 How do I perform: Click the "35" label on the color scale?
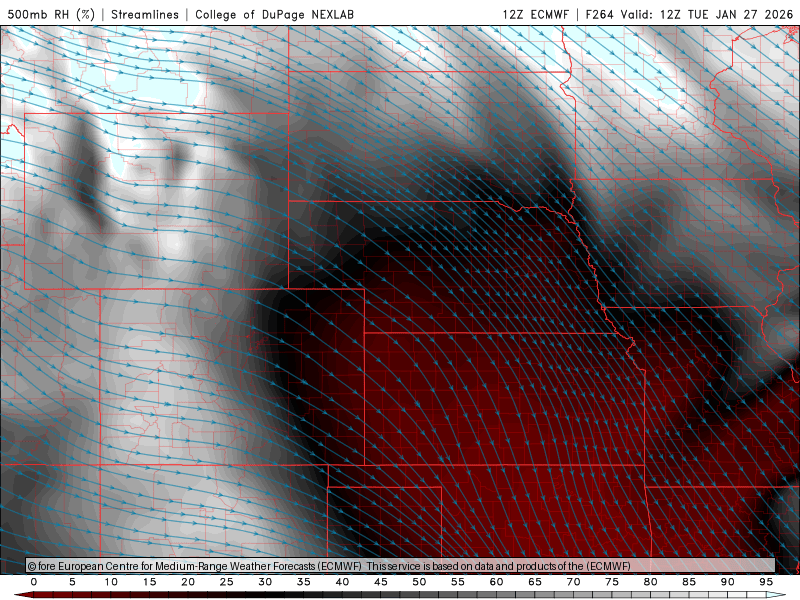304,582
